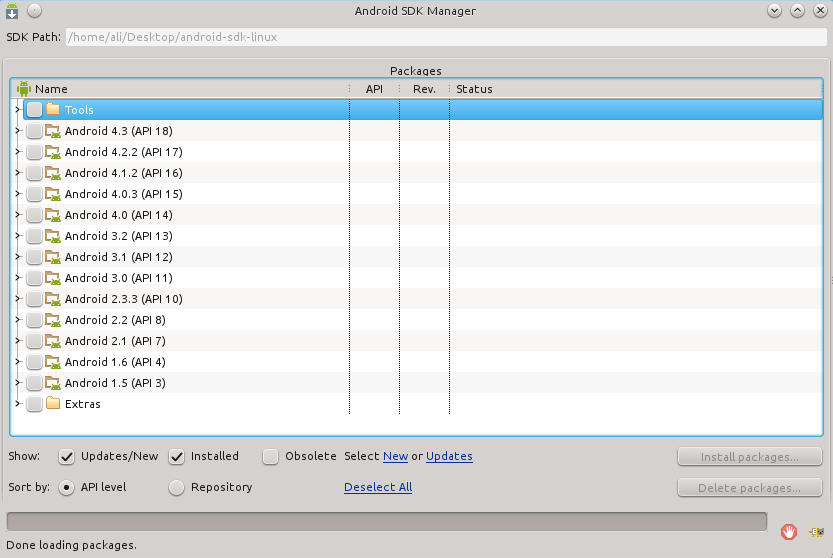Screen dimensions: 833x558
Task: Expand the Android 4.0.3 (API 15) node
Action: [18, 194]
